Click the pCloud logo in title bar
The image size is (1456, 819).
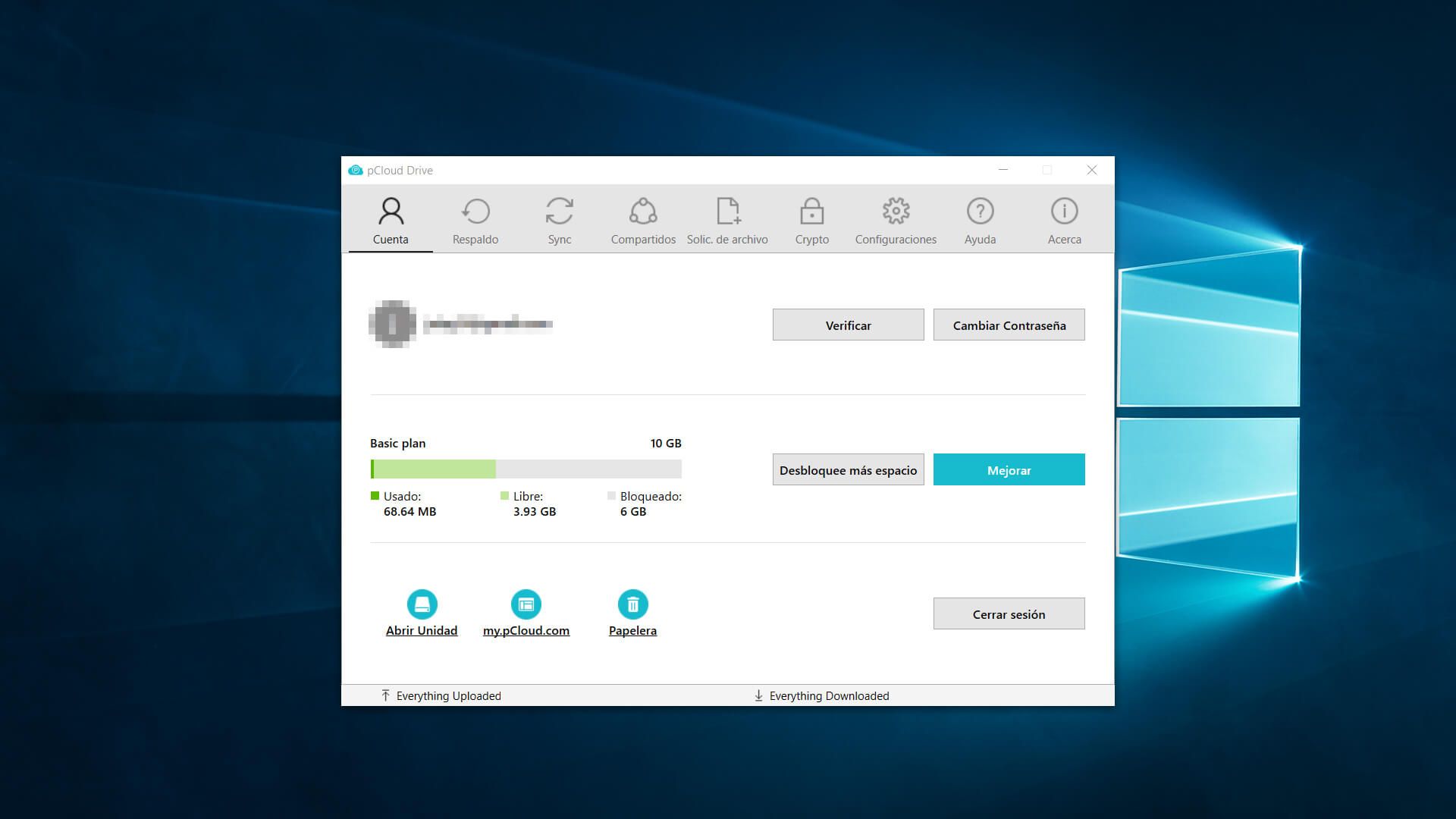[x=356, y=170]
